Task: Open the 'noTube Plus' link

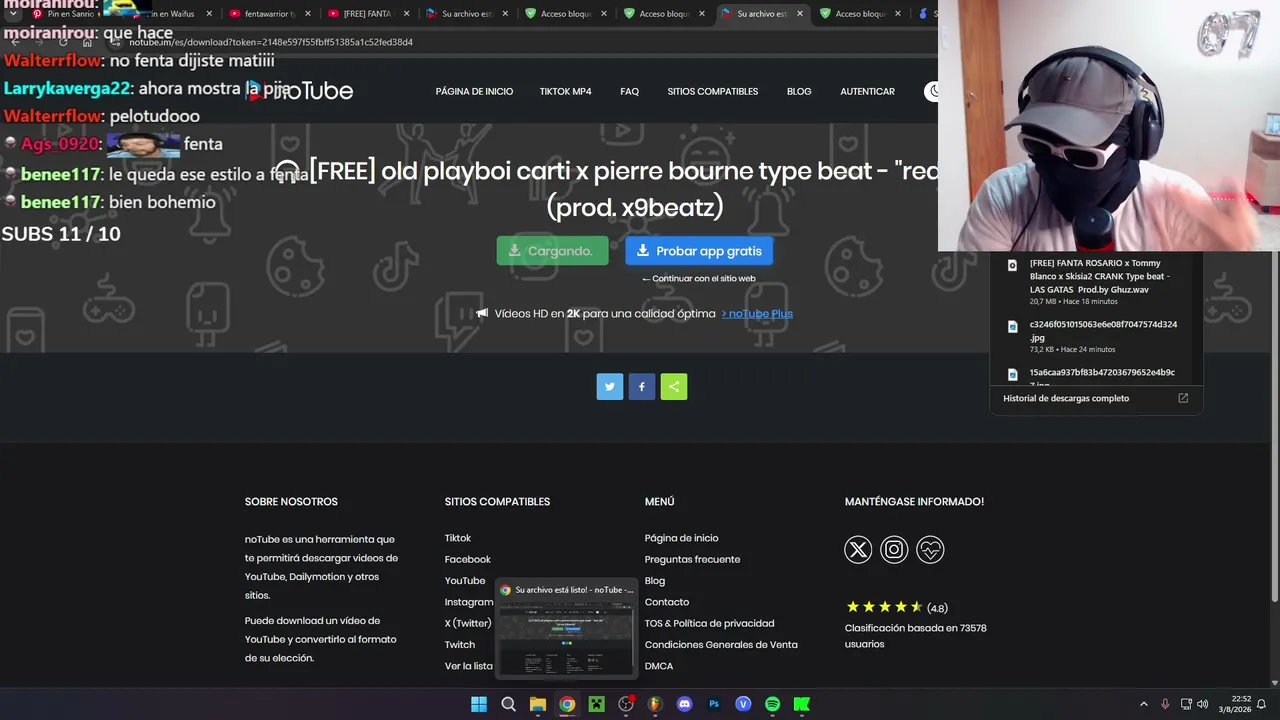Action: click(x=757, y=313)
